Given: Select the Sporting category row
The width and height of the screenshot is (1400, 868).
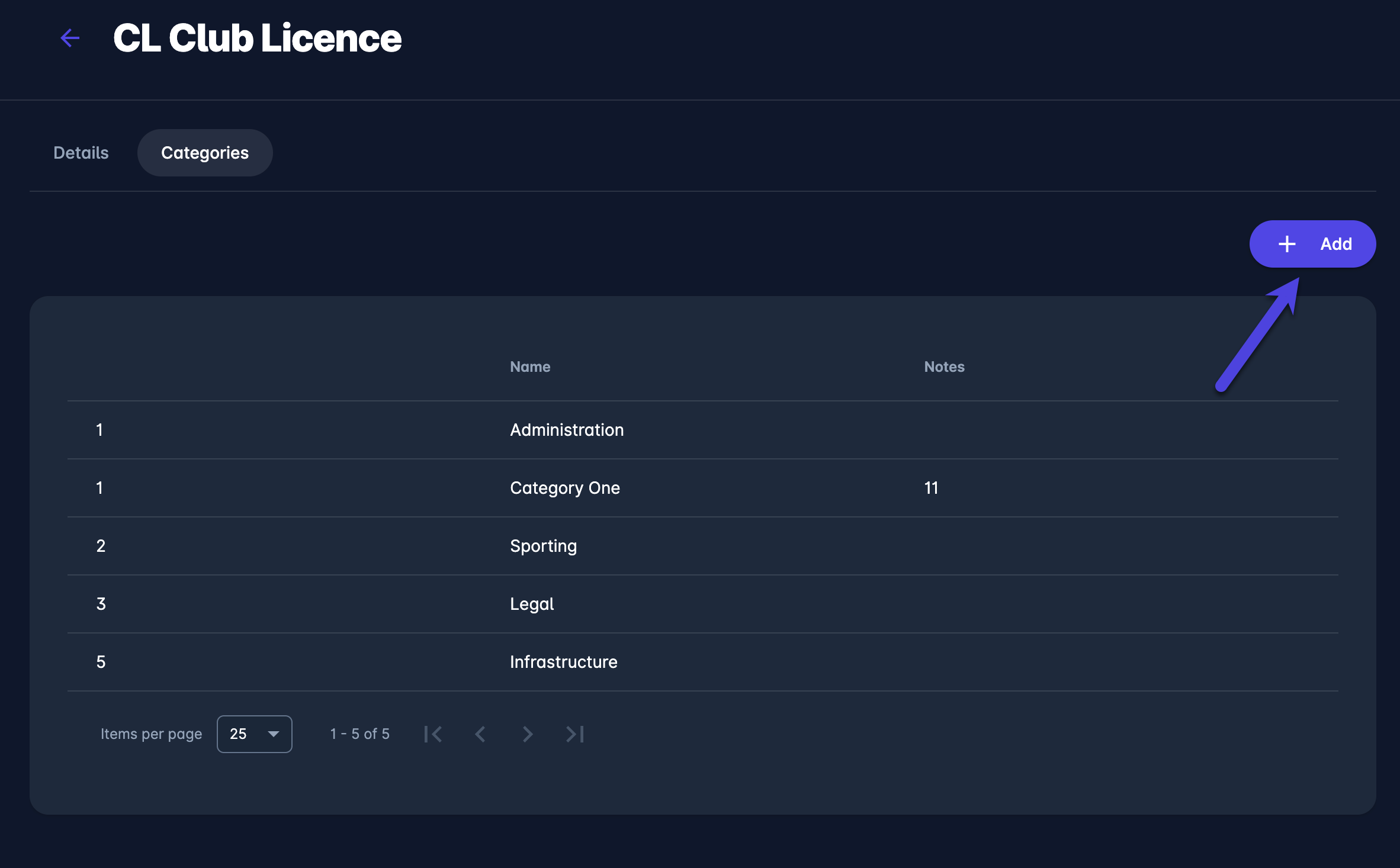Looking at the screenshot, I should click(x=543, y=546).
